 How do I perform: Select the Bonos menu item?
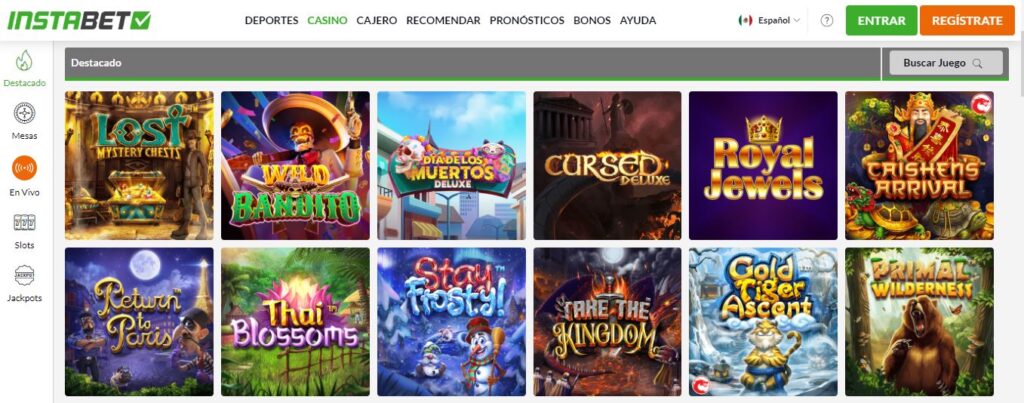(592, 20)
